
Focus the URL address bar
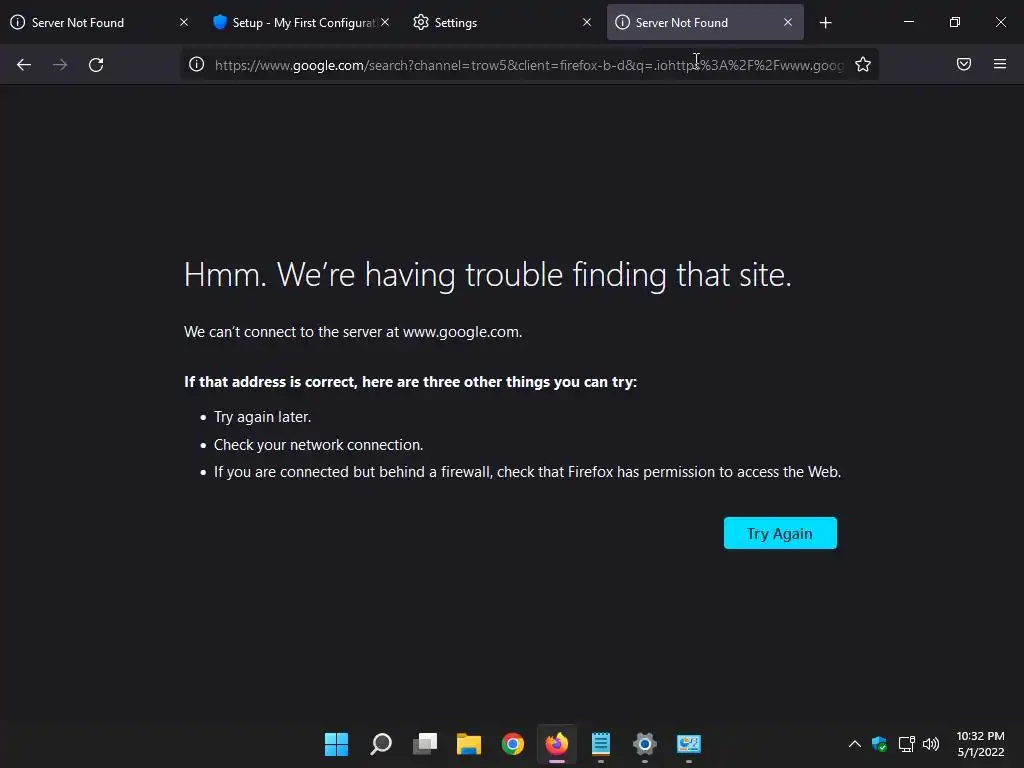pyautogui.click(x=529, y=65)
